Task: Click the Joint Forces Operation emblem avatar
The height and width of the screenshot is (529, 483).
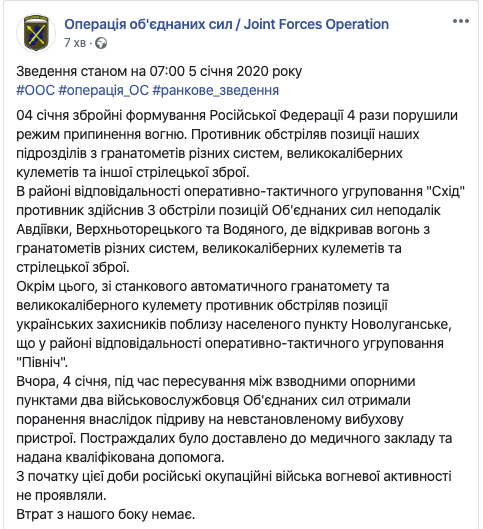Action: (x=36, y=33)
